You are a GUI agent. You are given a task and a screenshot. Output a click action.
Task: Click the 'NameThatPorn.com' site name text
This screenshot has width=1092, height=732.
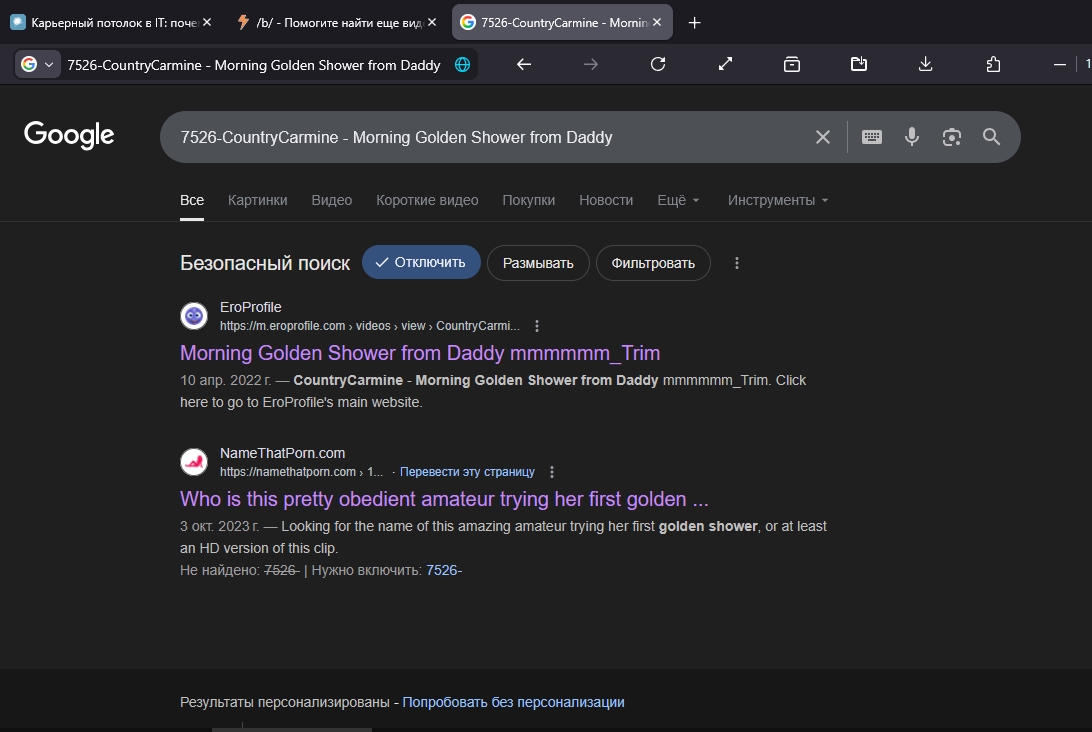(x=283, y=453)
